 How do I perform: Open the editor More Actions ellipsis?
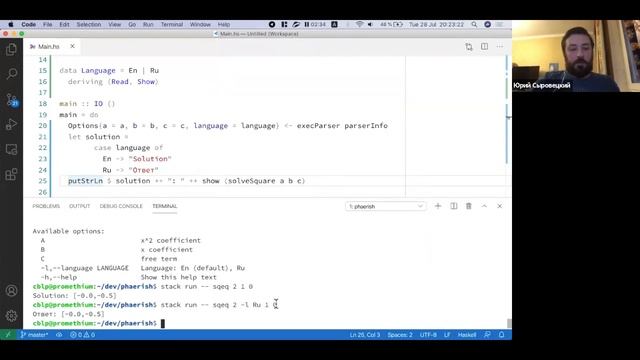[500, 47]
